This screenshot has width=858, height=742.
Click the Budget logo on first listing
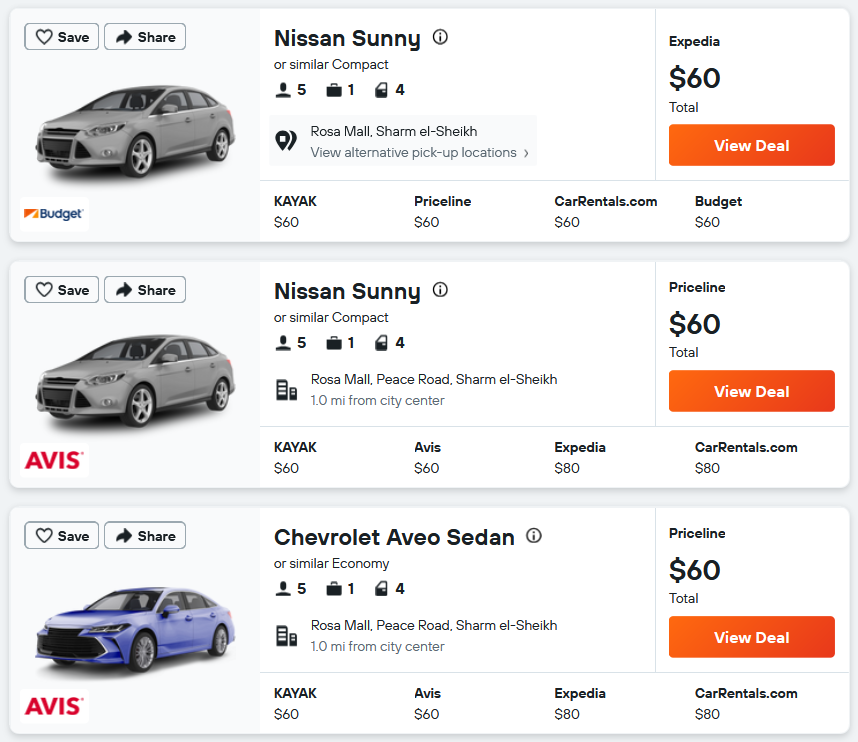[x=54, y=214]
